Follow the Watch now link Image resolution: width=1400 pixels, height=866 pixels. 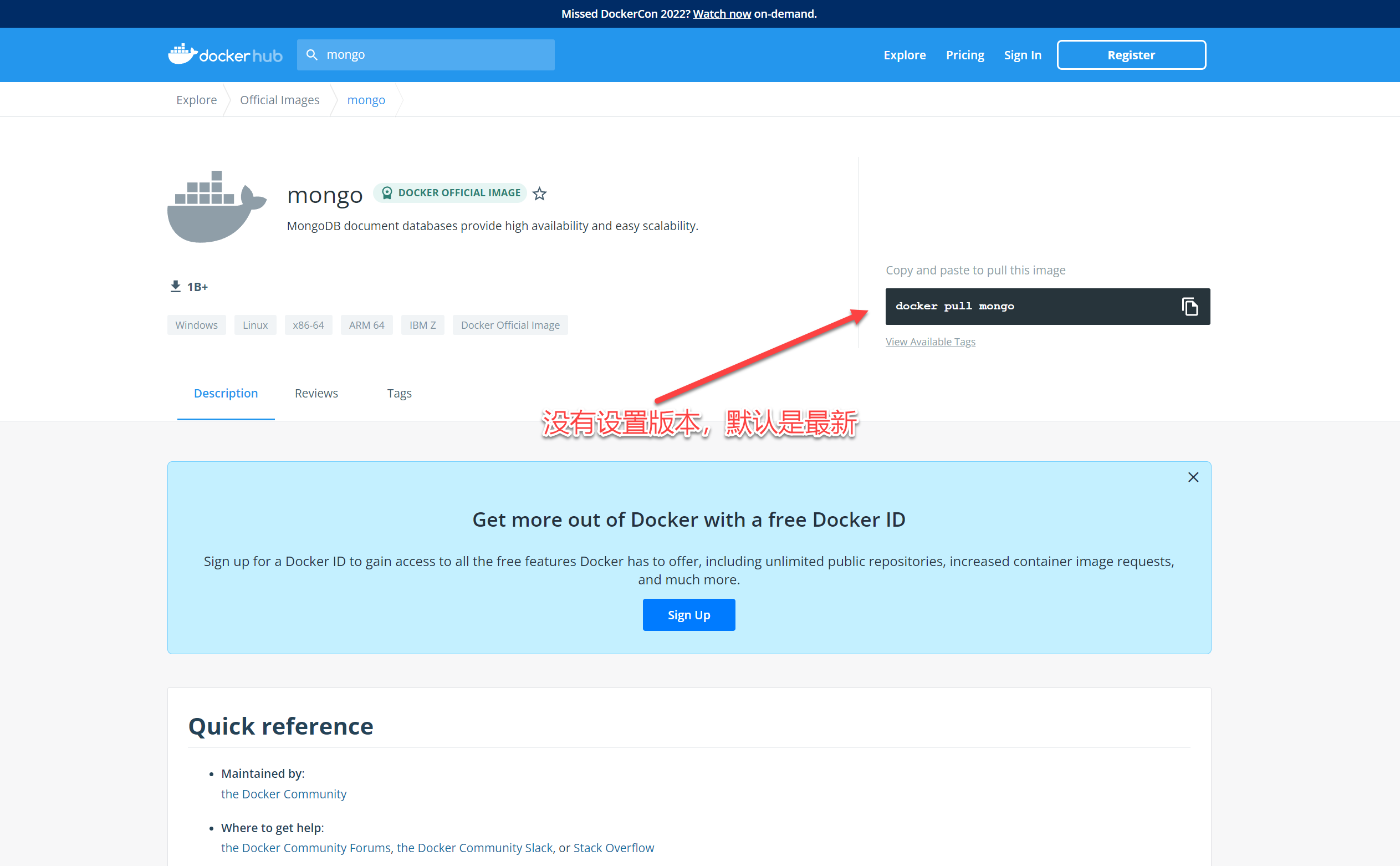point(722,14)
